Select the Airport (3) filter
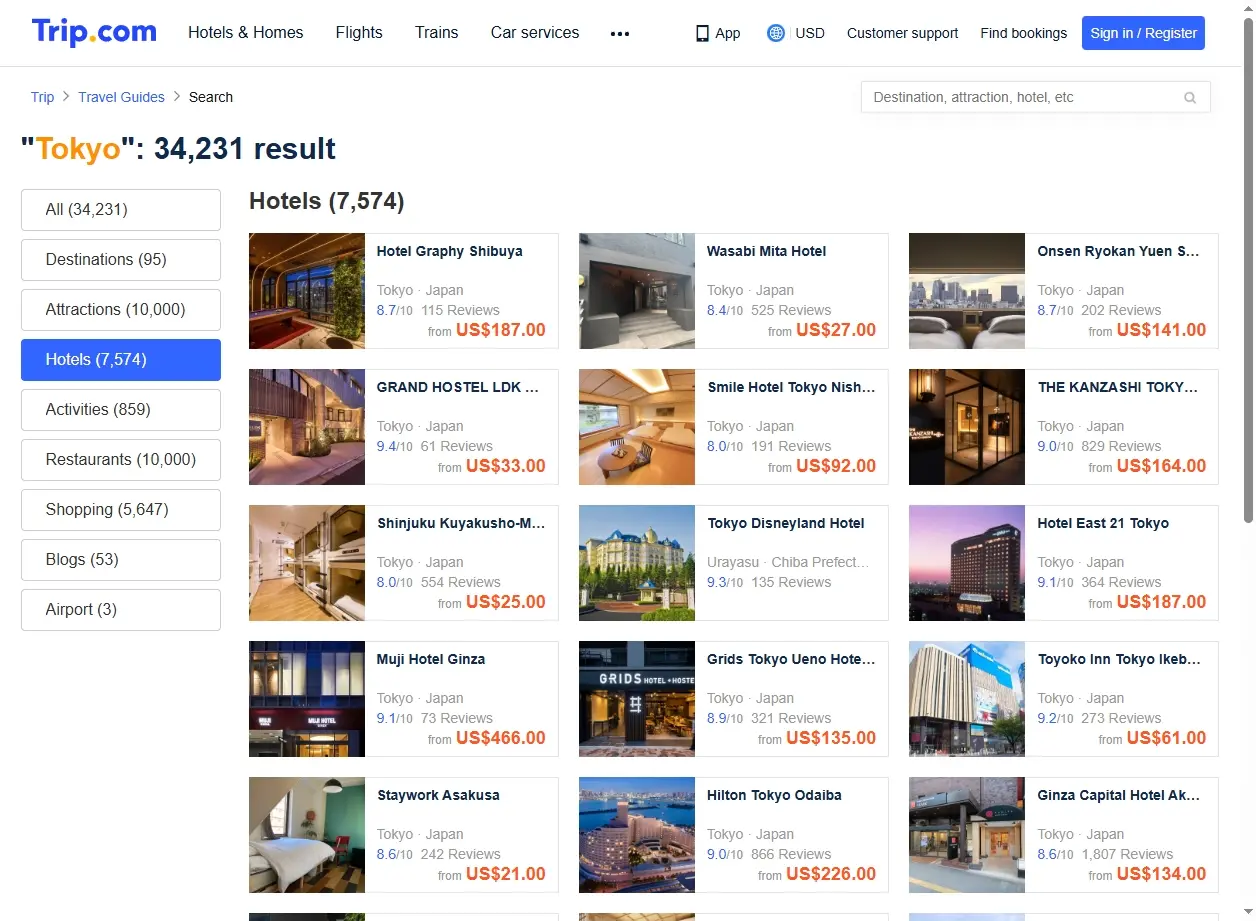Image resolution: width=1256 pixels, height=921 pixels. point(121,610)
